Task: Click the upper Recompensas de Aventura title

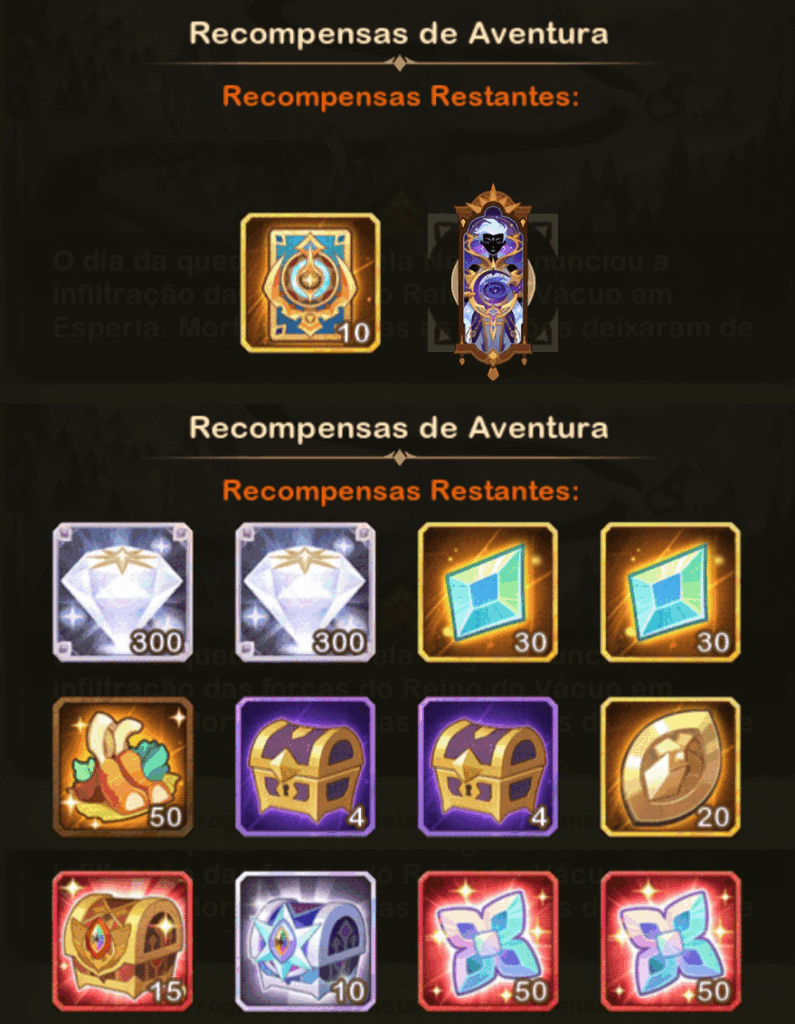Action: click(x=398, y=33)
